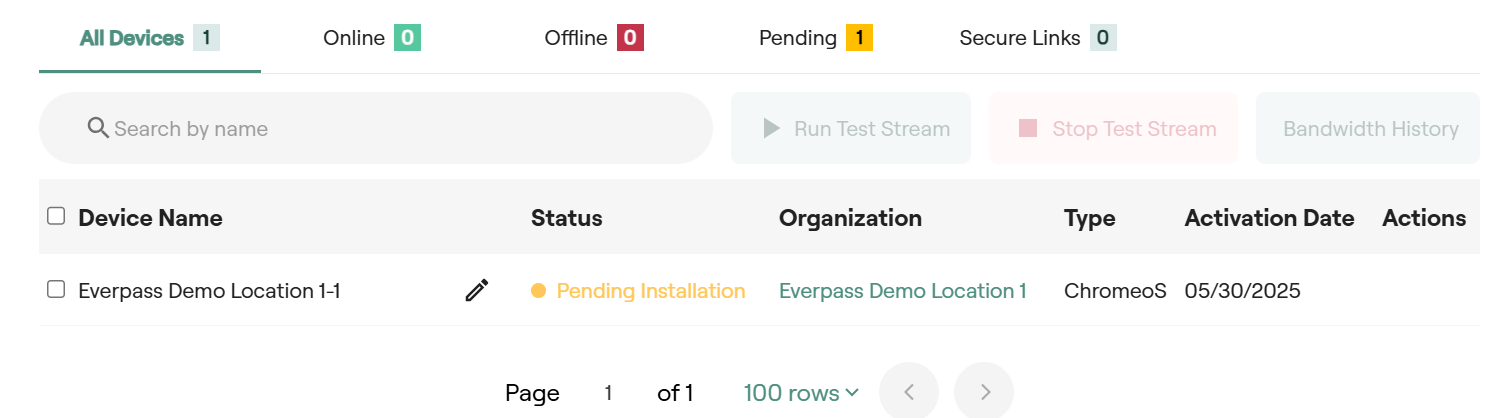This screenshot has height=418, width=1501.
Task: Switch to the Secure Links tab
Action: 1037,39
